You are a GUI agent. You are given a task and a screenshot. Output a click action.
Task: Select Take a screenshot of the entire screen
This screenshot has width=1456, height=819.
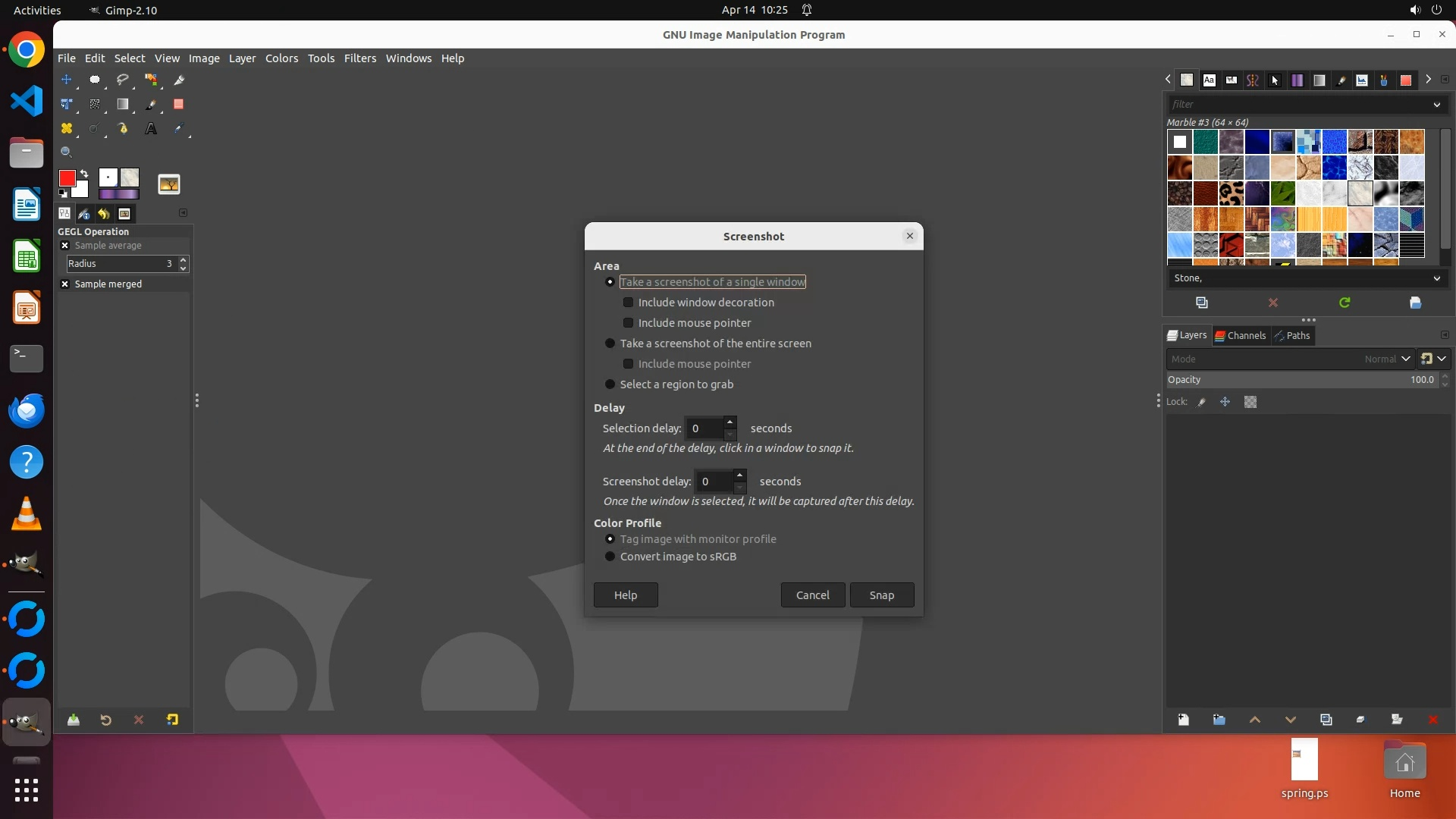(610, 344)
